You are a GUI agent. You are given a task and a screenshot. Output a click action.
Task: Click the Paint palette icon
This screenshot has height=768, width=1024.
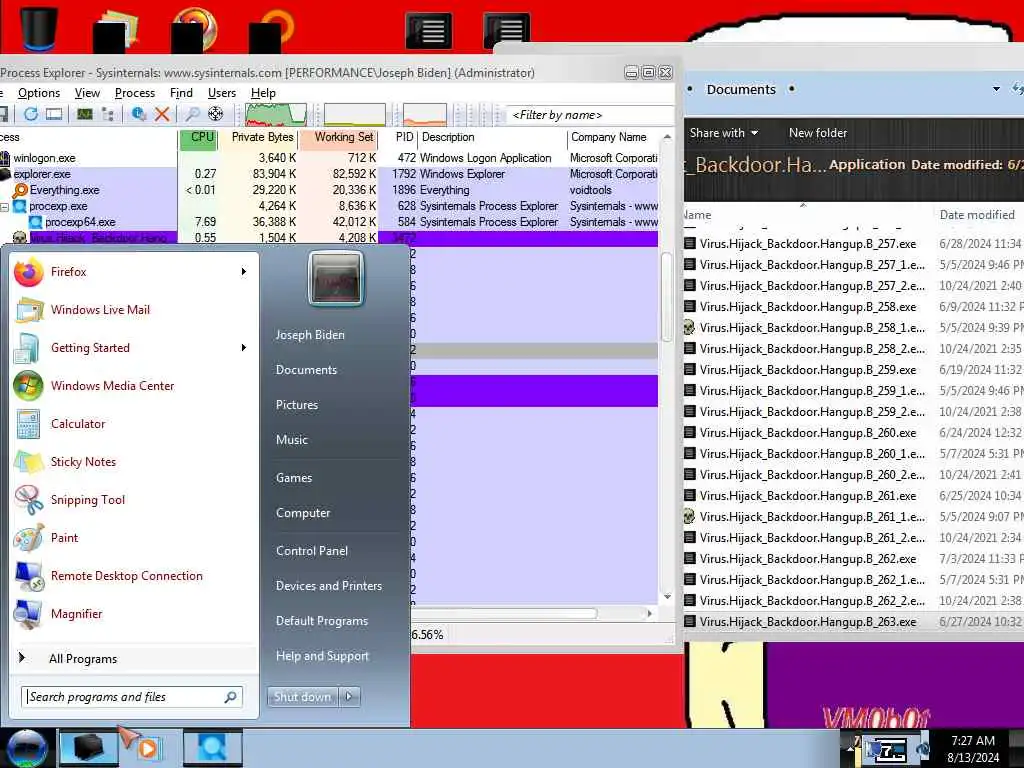coord(28,538)
